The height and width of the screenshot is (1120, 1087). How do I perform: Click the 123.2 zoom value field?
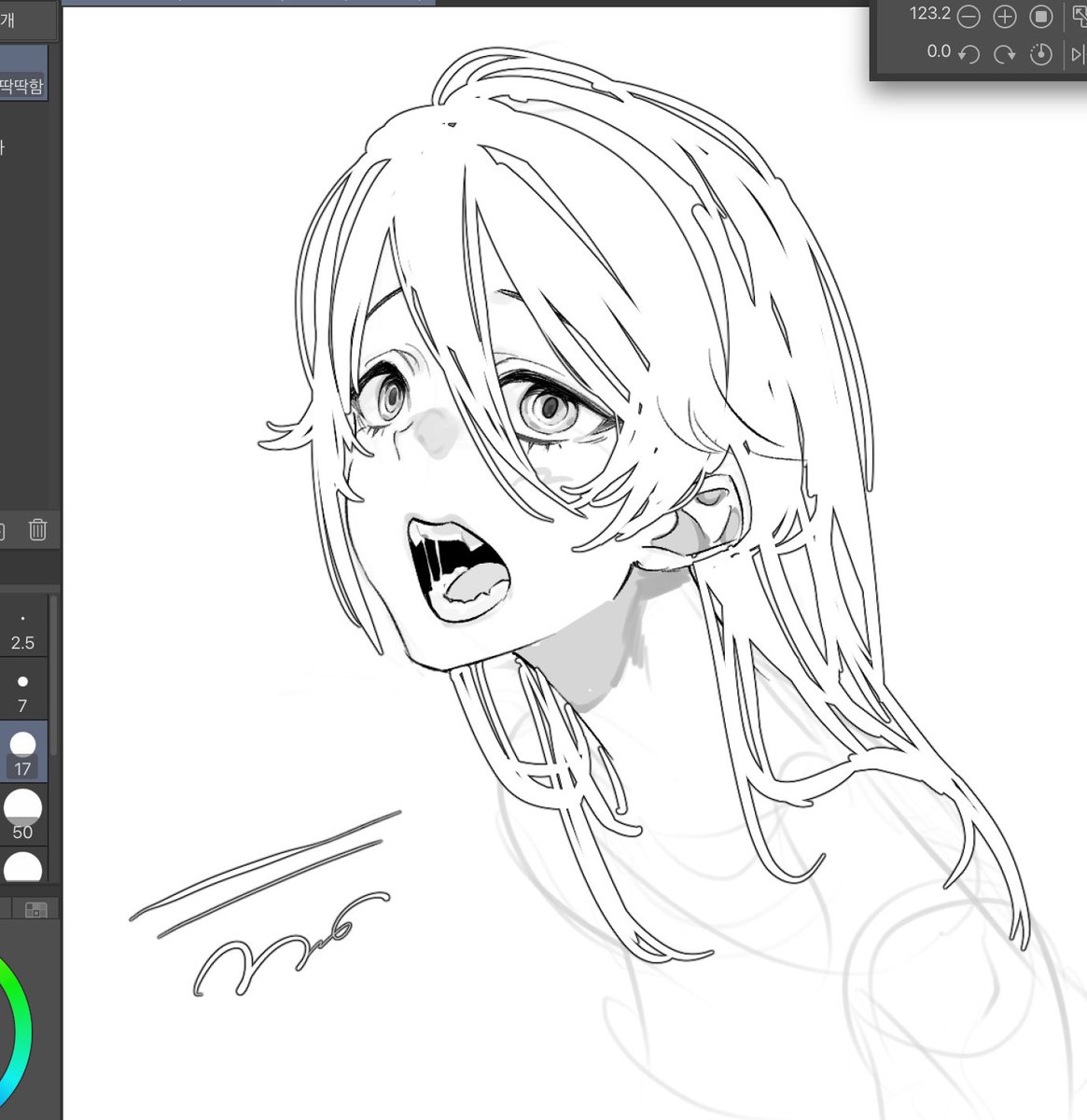coord(930,15)
